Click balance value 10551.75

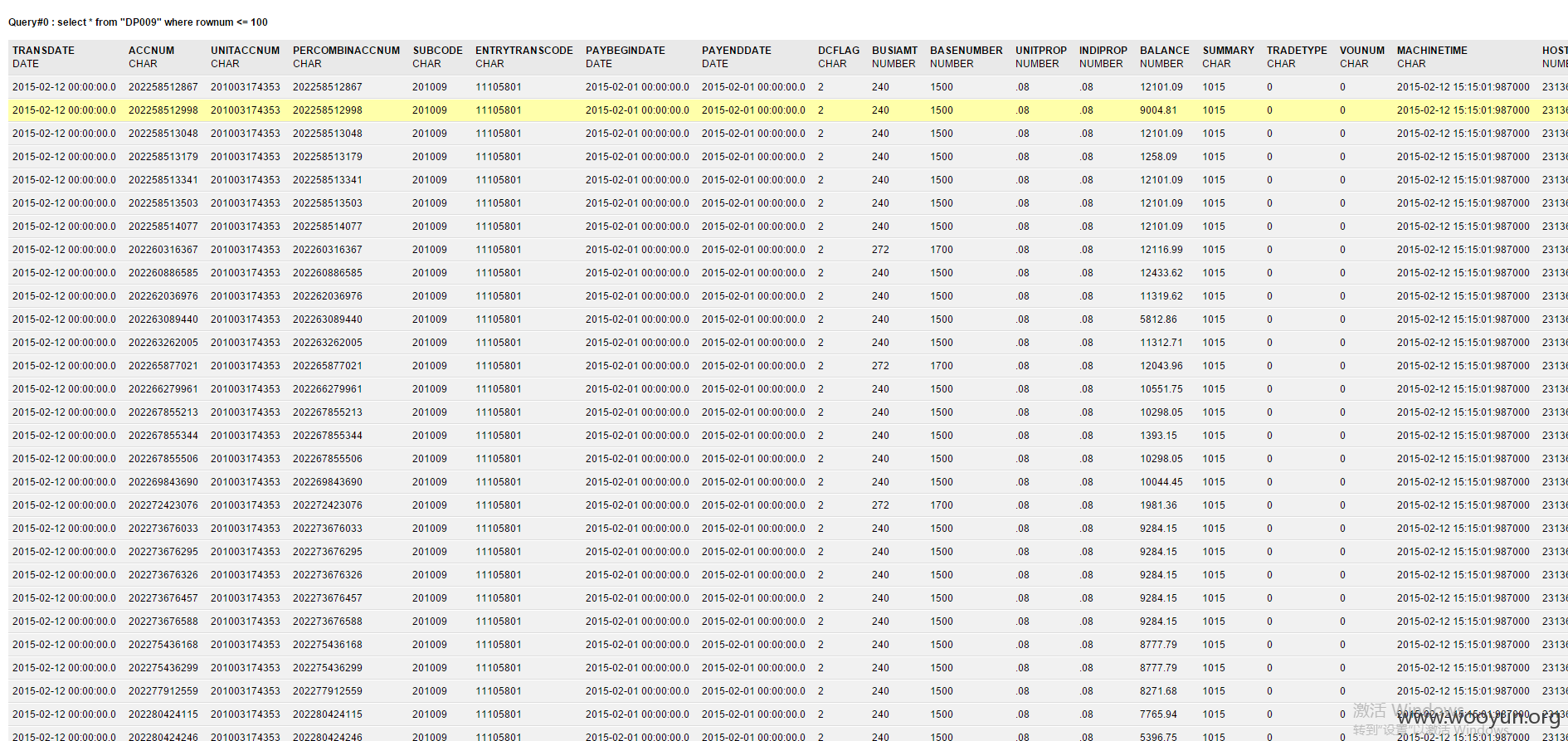point(1161,389)
